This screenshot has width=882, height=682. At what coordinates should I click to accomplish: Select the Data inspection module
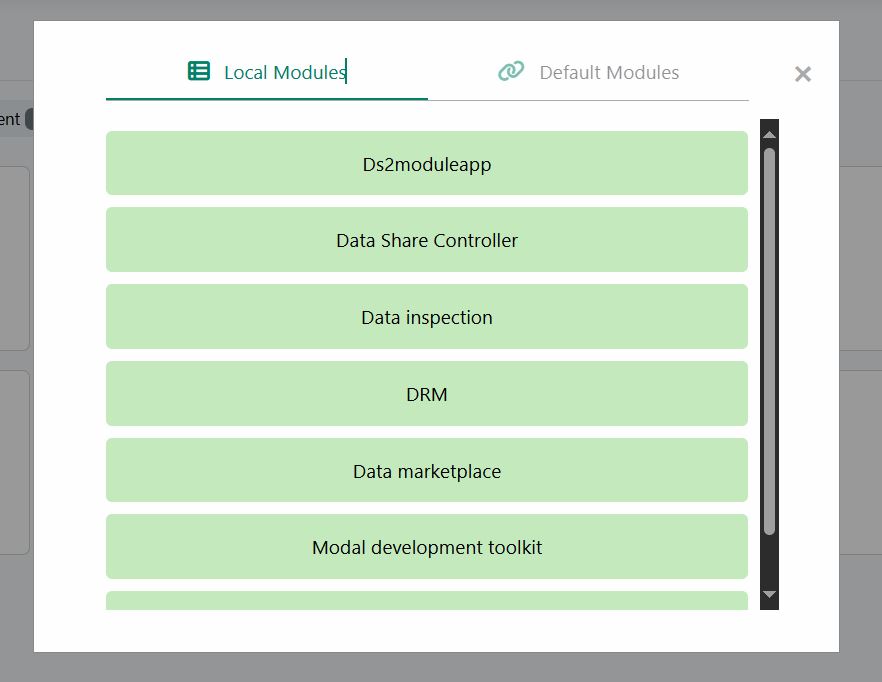click(x=427, y=317)
